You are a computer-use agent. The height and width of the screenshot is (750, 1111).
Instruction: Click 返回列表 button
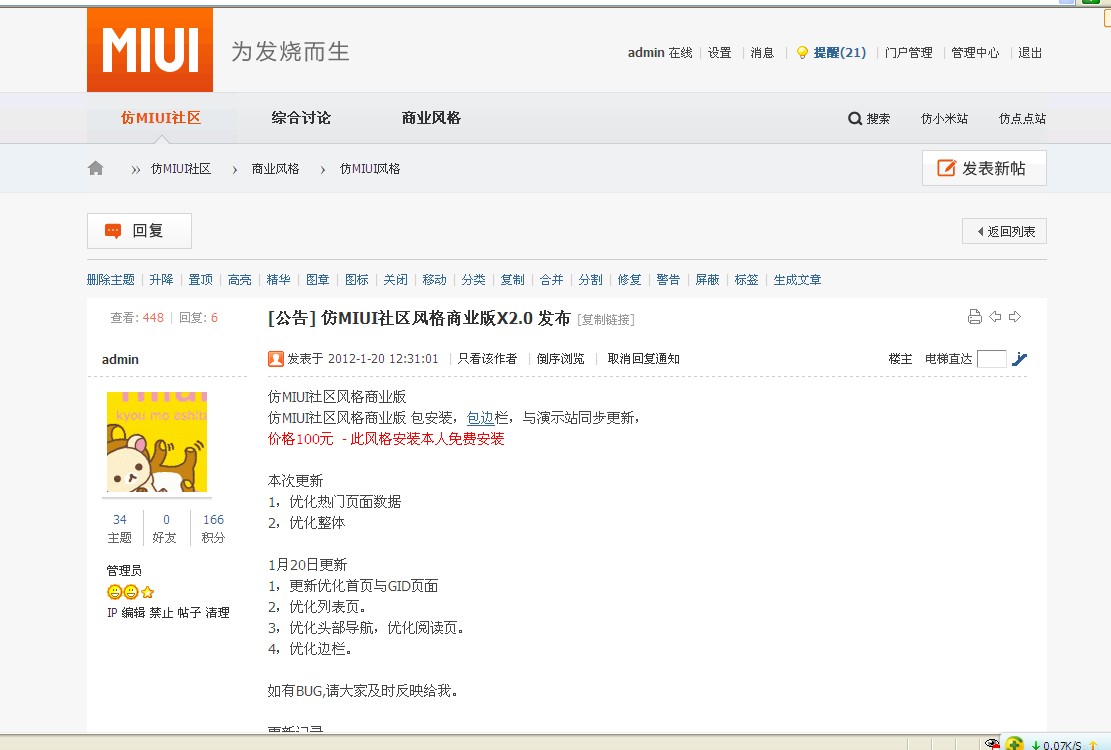coord(1004,232)
